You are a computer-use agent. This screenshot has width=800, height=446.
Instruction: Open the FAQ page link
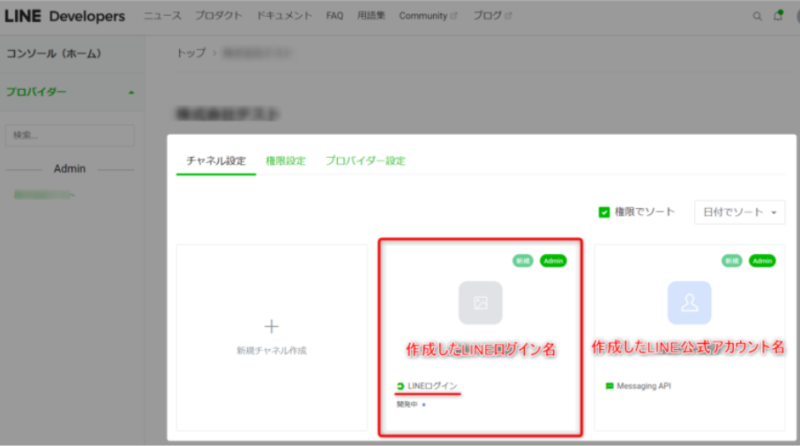coord(335,16)
